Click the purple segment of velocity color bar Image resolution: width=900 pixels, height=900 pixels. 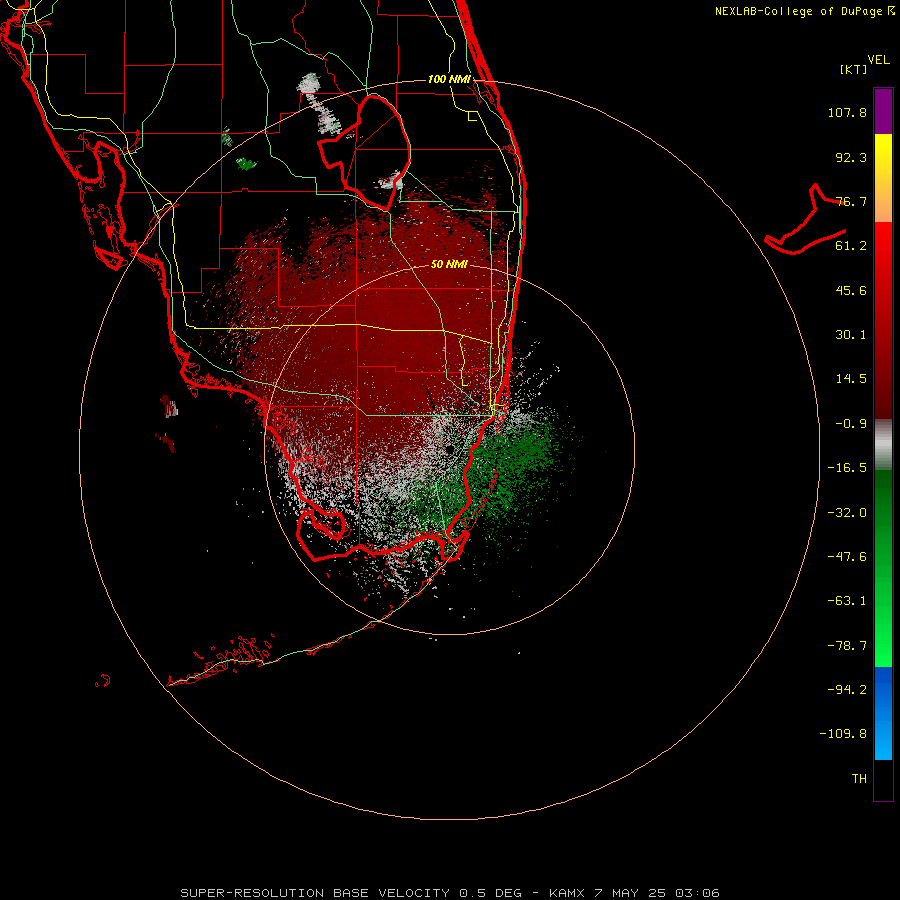(883, 111)
